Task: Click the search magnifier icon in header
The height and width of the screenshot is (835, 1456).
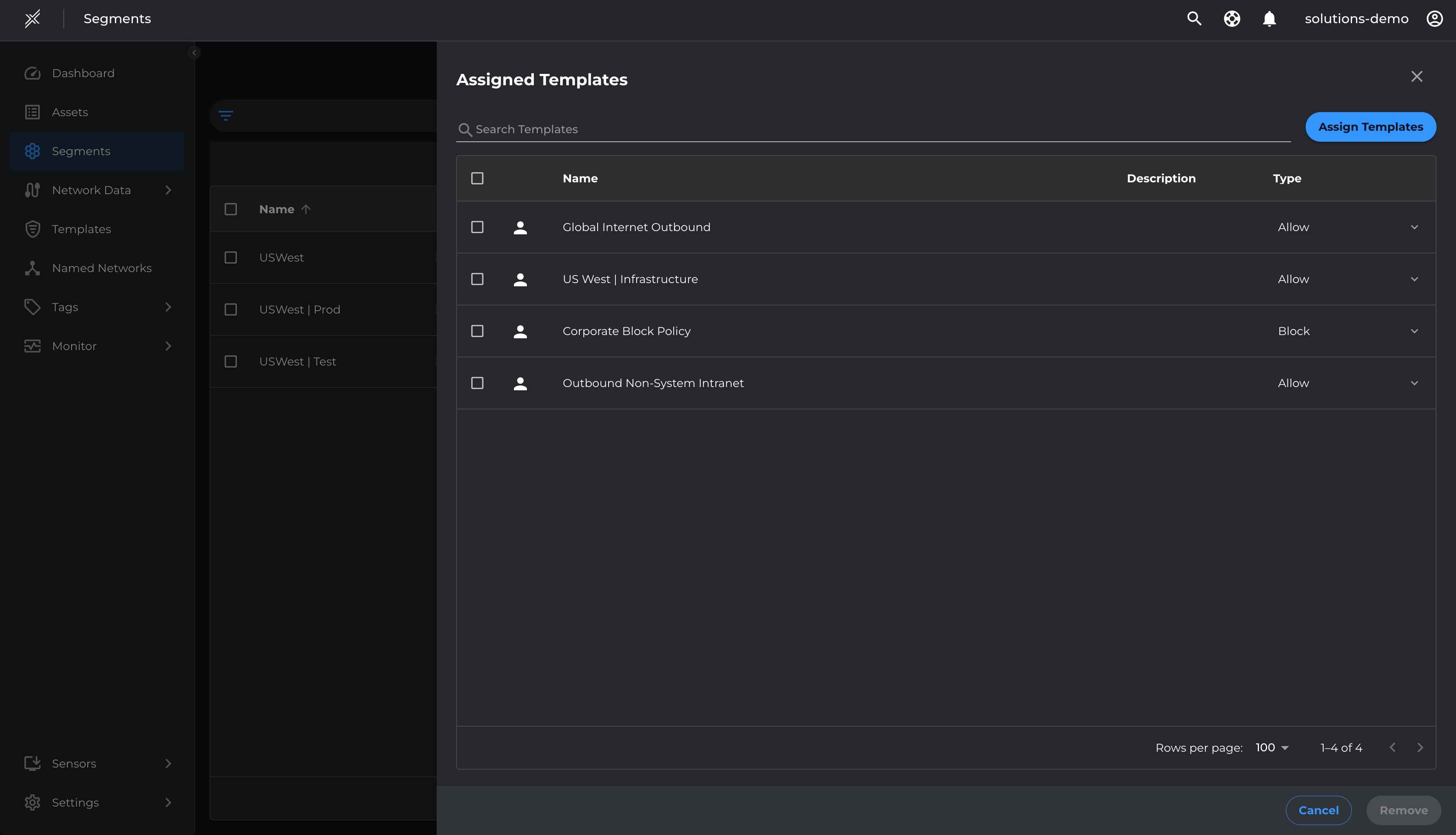Action: (x=1194, y=18)
